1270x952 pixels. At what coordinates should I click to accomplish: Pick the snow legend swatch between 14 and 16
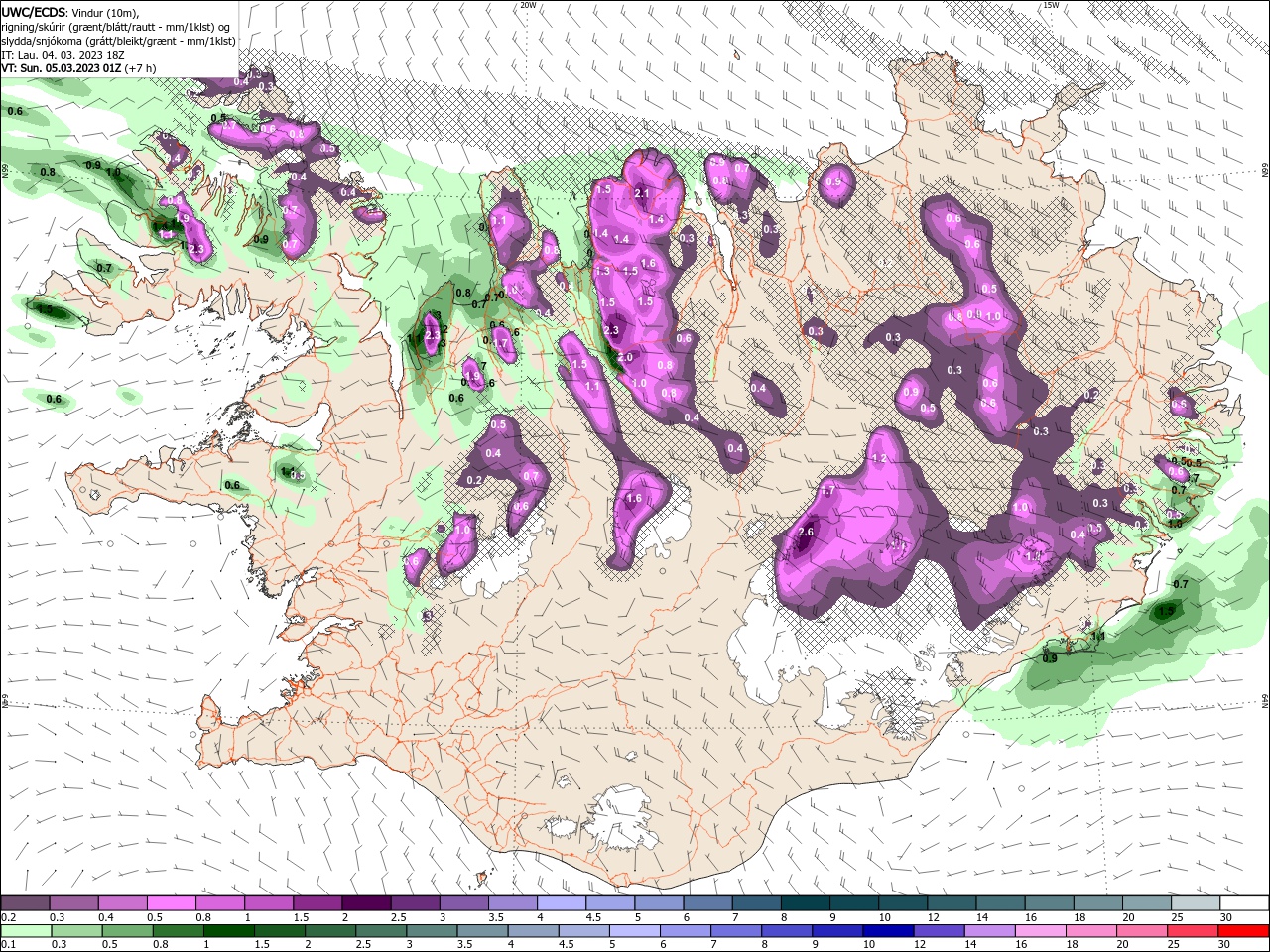(x=999, y=902)
